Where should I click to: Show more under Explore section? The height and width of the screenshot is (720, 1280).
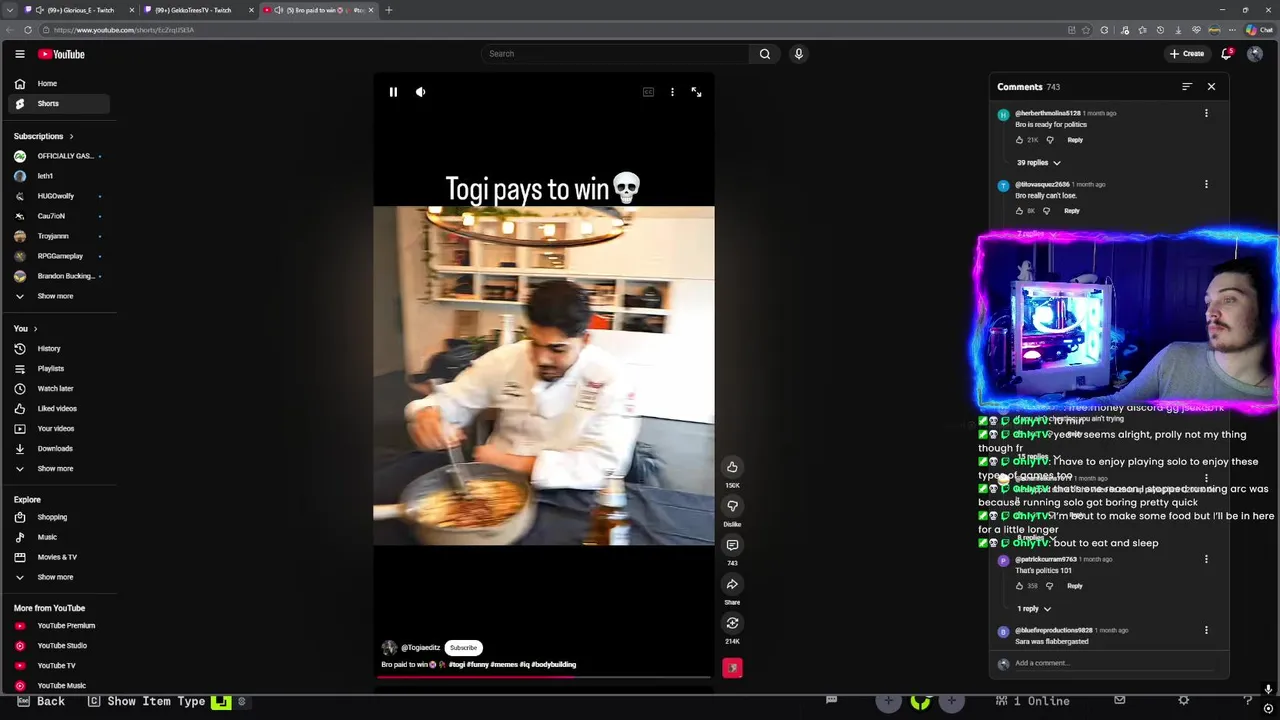pyautogui.click(x=59, y=577)
